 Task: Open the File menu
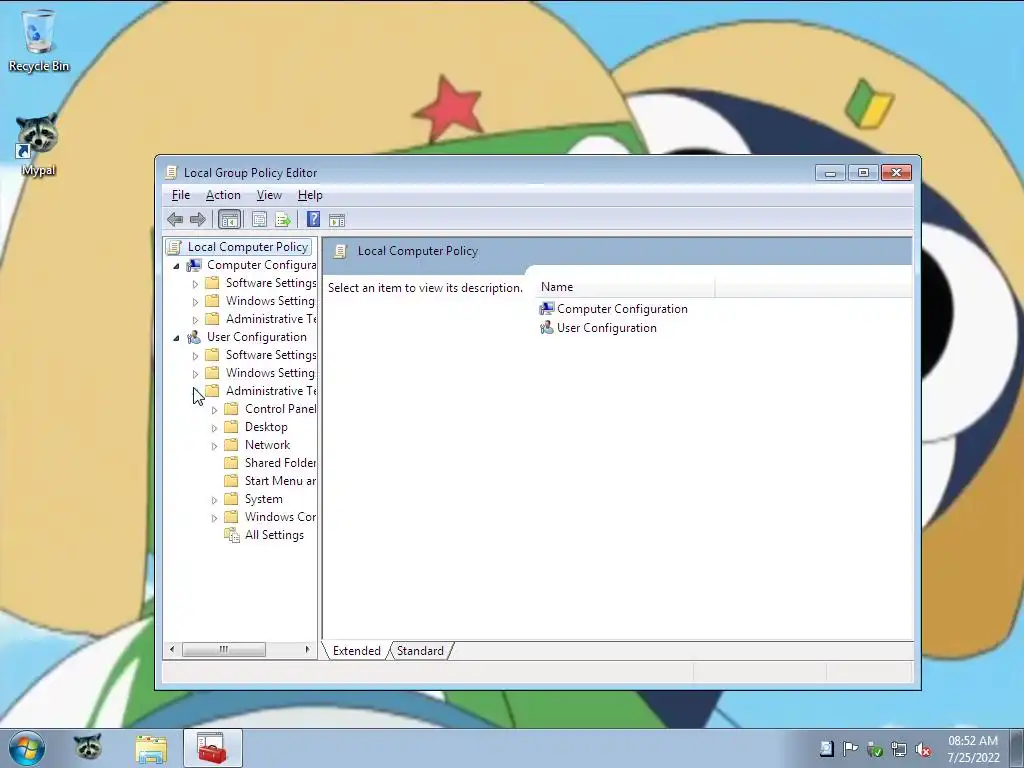point(181,195)
